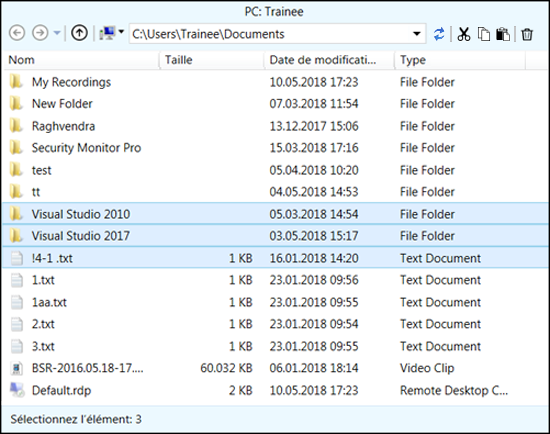The image size is (550, 434).
Task: Expand the drive selector dropdown arrow
Action: click(x=121, y=32)
